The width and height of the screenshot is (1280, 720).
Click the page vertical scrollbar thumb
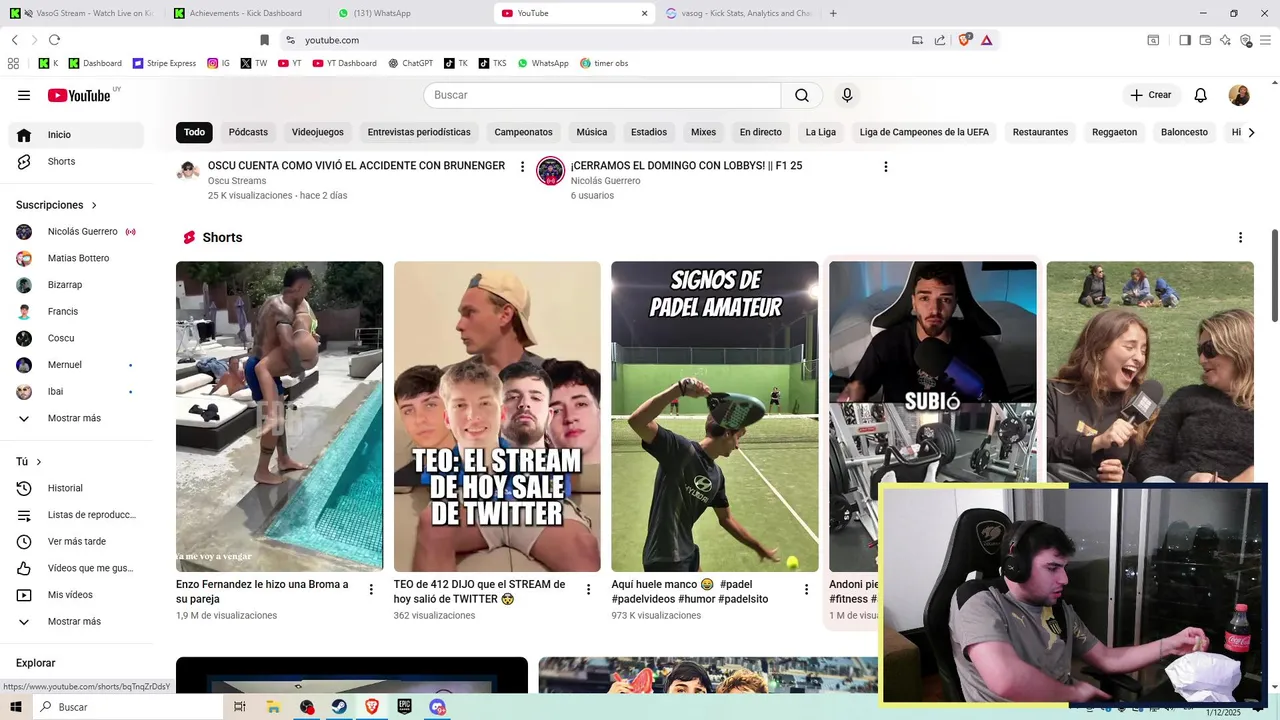tap(1274, 276)
